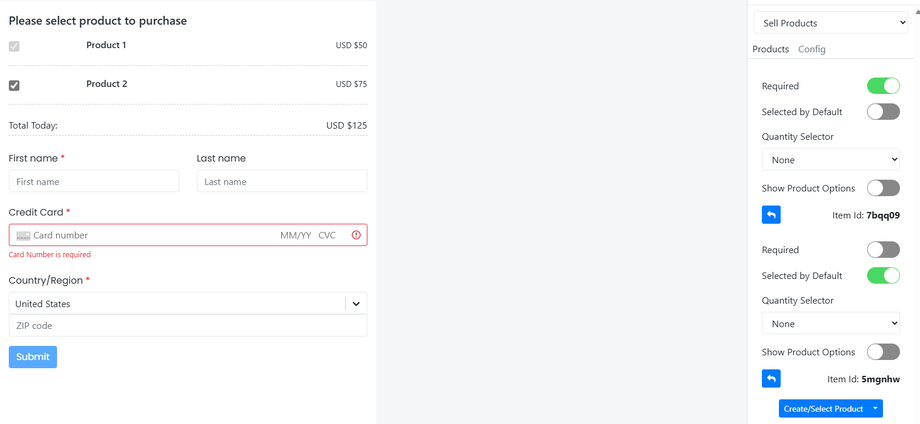920x424 pixels.
Task: Open the Create/Select Product dropdown arrow
Action: pyautogui.click(x=876, y=409)
